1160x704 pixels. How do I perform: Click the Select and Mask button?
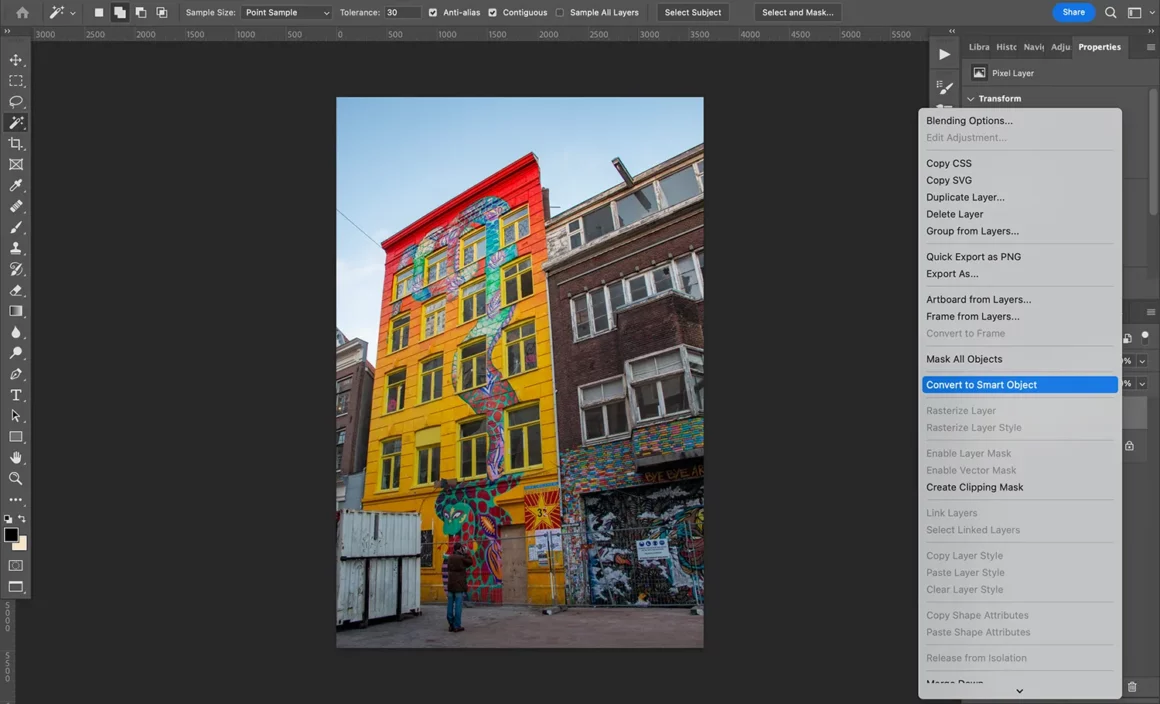tap(798, 13)
